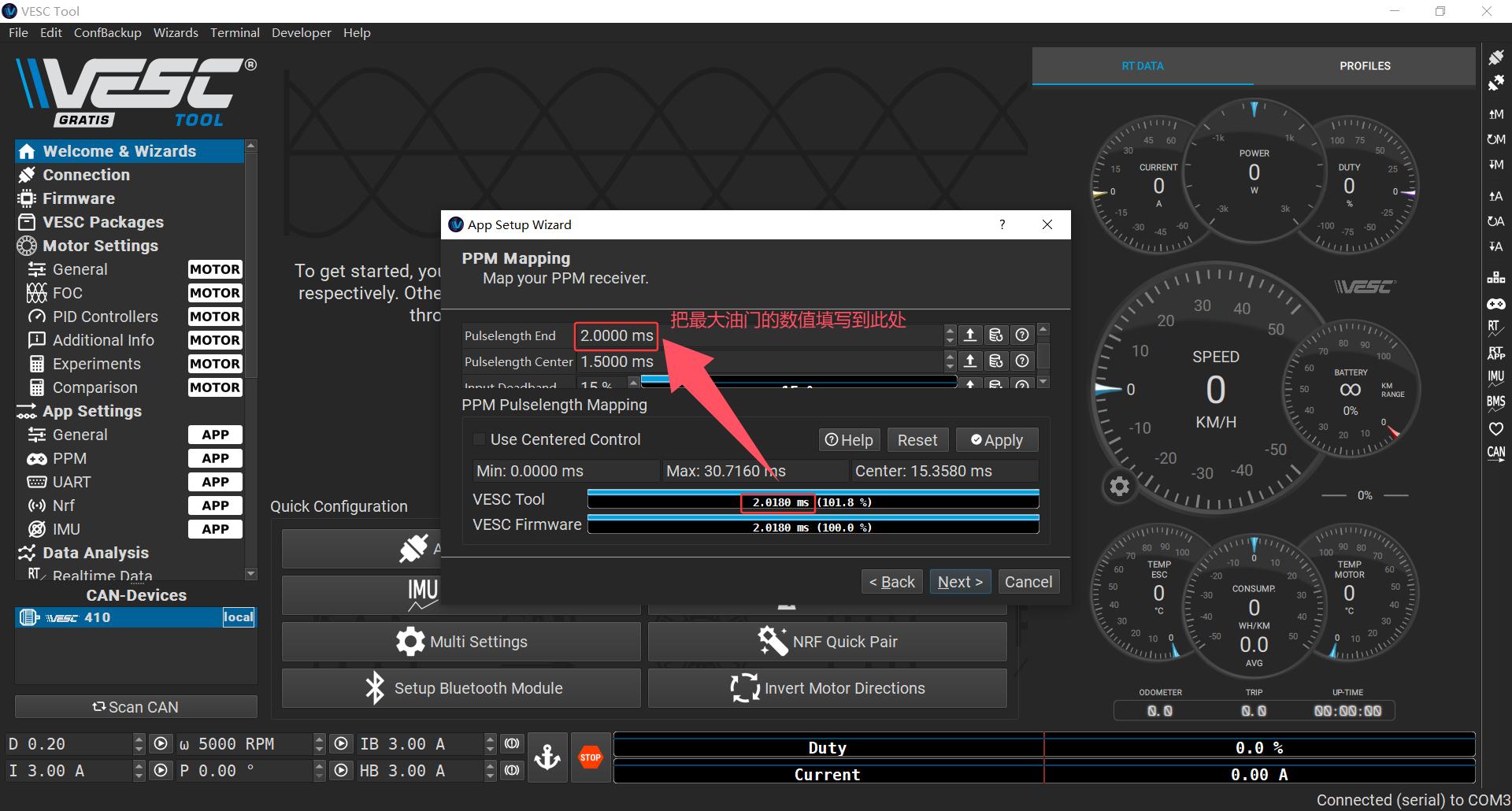Screen dimensions: 1512x811
Task: Click Apply in PPM Pulselength Mapping
Action: [997, 440]
